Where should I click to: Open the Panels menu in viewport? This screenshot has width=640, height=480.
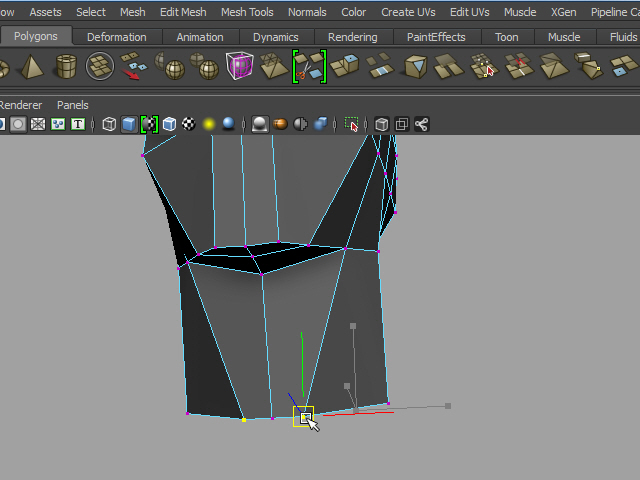pos(72,105)
